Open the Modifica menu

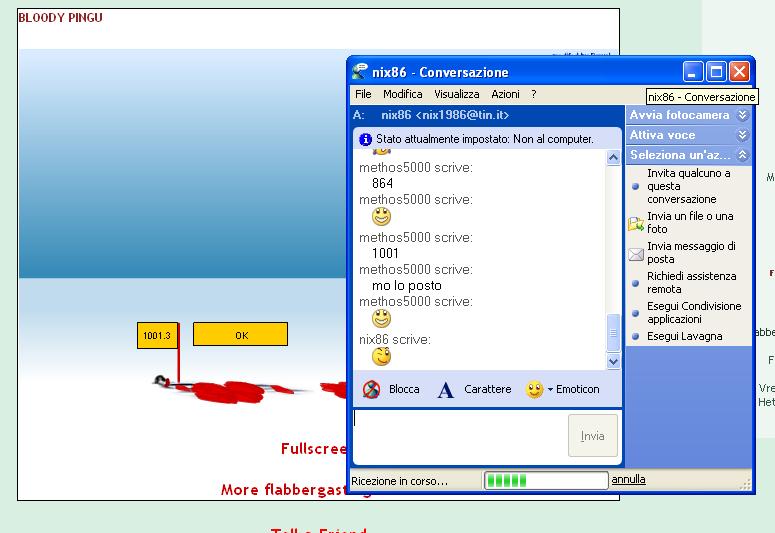(x=402, y=94)
